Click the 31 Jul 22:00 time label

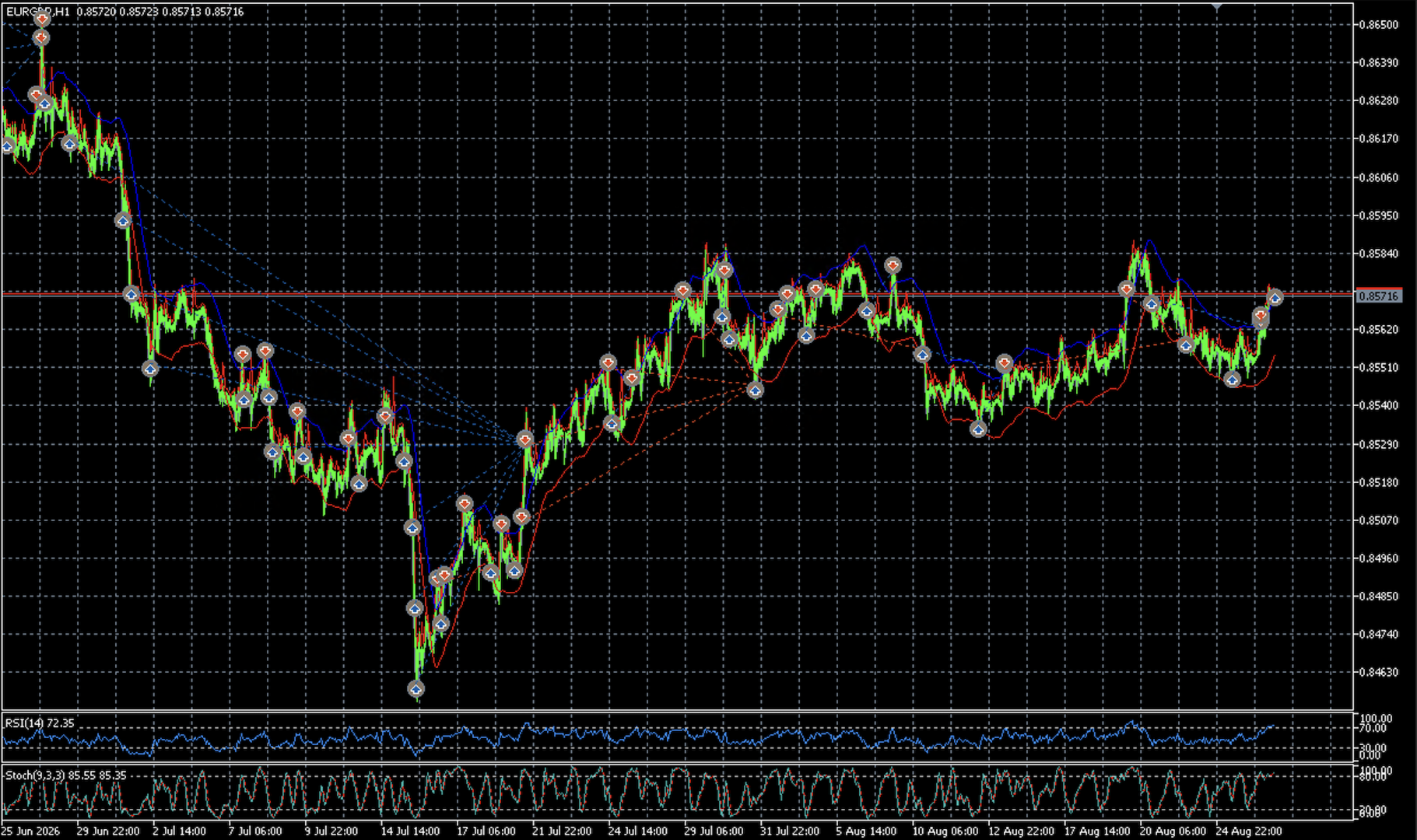[x=789, y=831]
